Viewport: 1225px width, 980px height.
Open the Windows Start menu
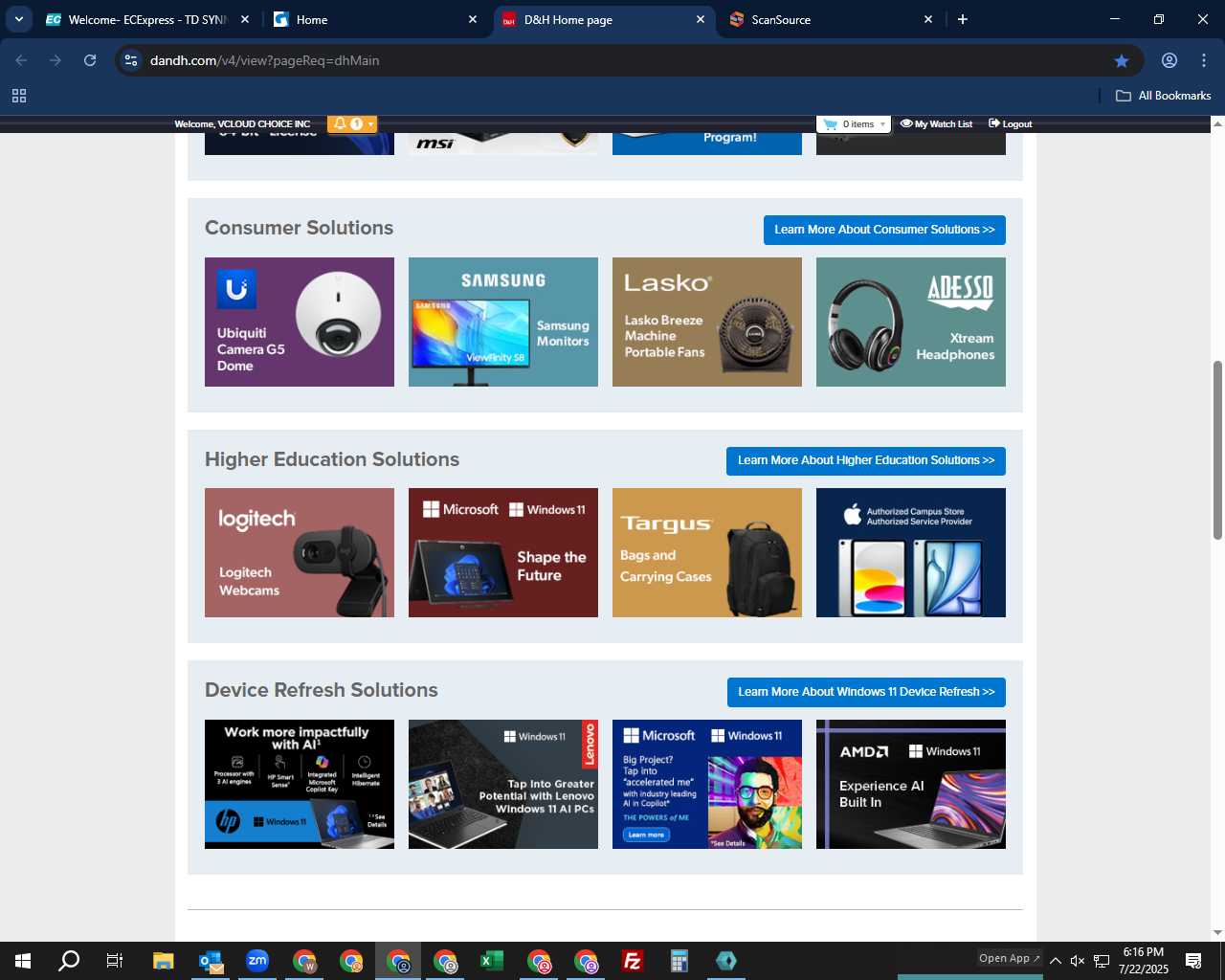tap(23, 961)
